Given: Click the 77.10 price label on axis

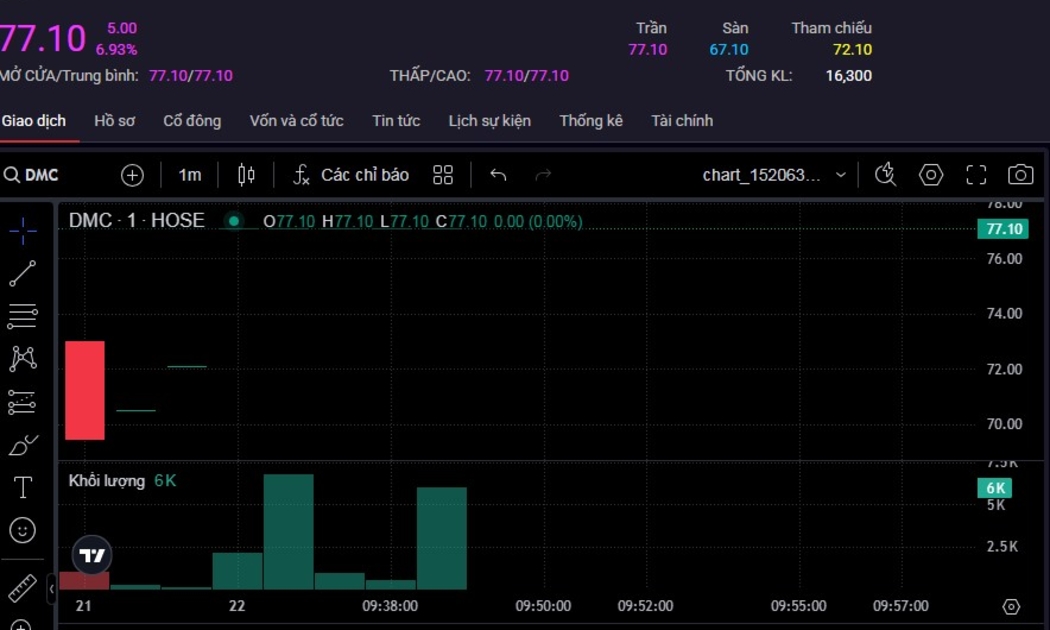Looking at the screenshot, I should (x=1002, y=229).
